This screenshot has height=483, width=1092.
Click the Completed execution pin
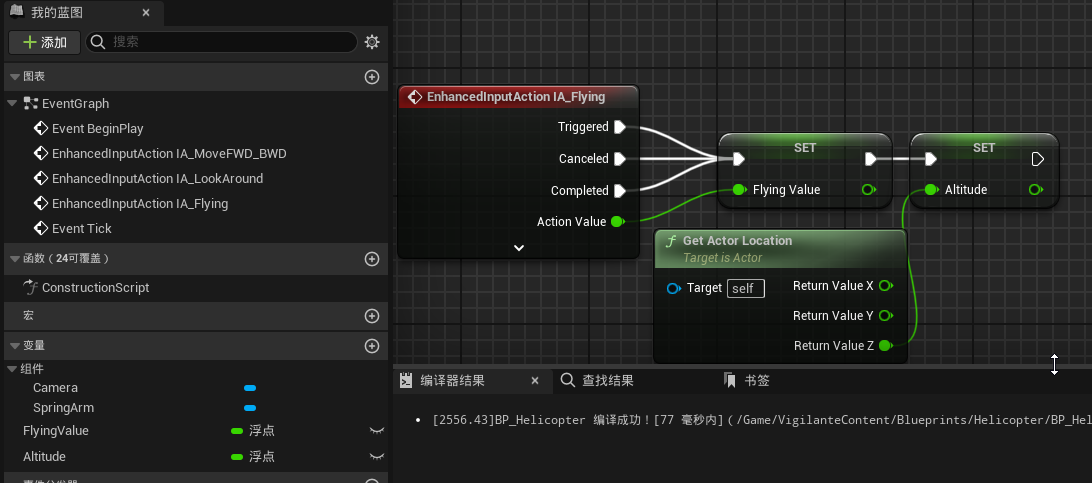(619, 191)
